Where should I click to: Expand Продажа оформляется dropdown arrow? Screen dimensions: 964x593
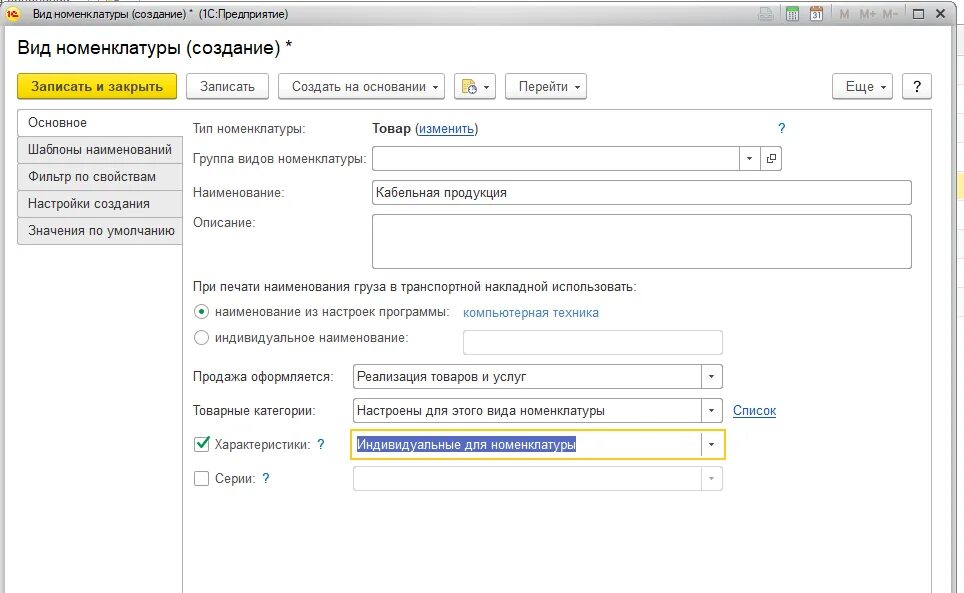coord(711,377)
